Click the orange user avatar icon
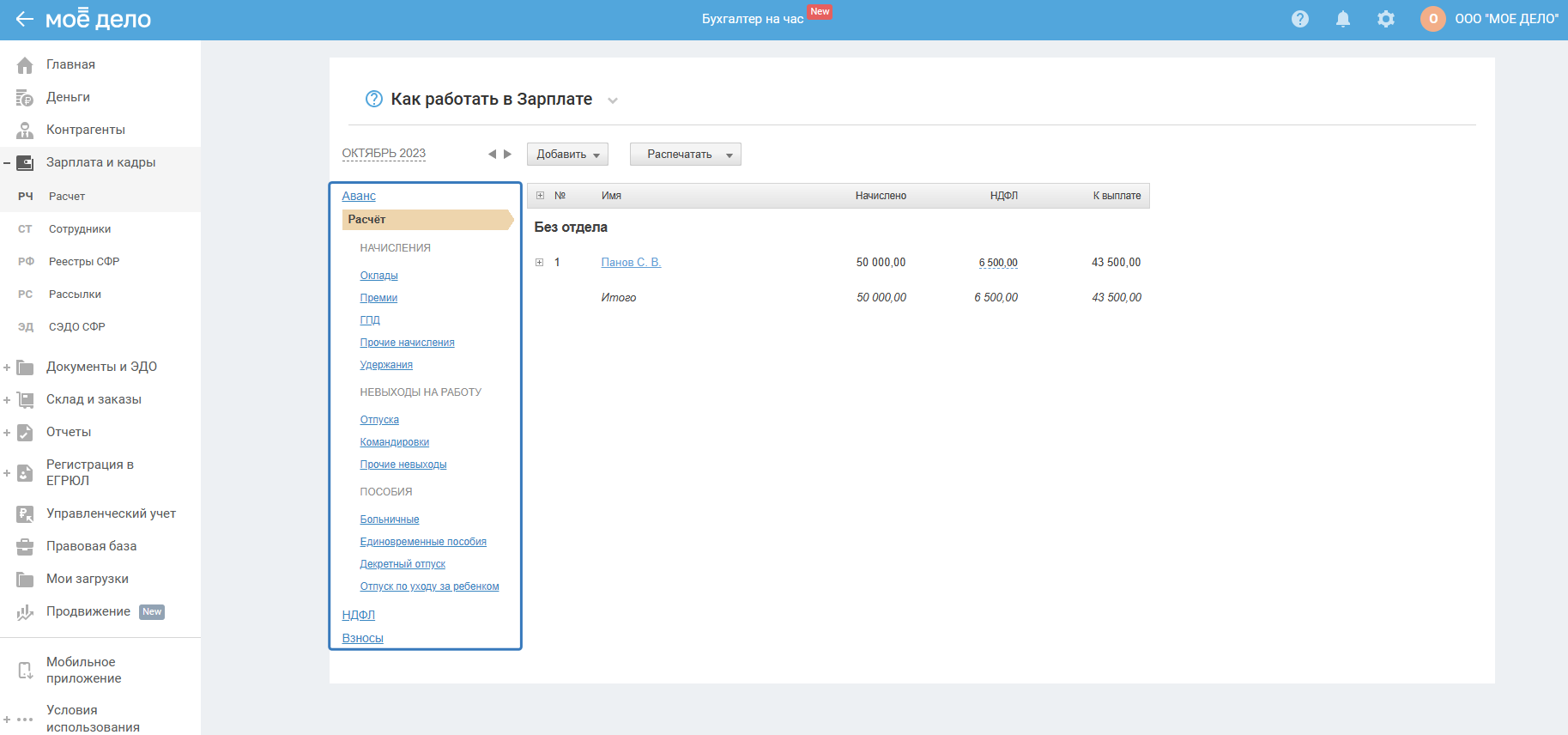This screenshot has width=1568, height=735. 1432,19
